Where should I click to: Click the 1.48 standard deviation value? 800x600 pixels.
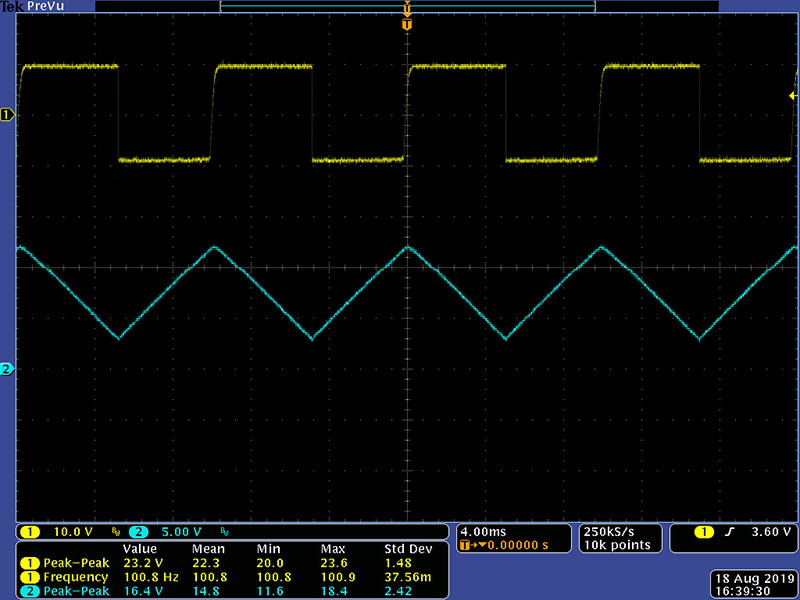tap(398, 563)
